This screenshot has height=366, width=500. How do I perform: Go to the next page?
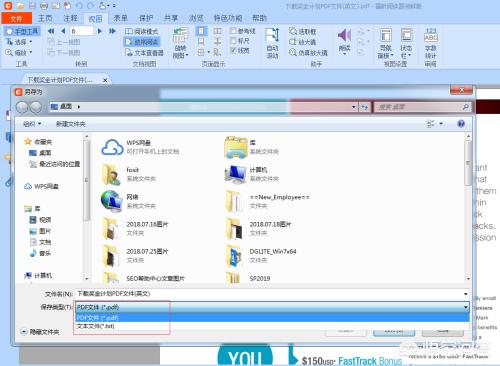[99, 31]
